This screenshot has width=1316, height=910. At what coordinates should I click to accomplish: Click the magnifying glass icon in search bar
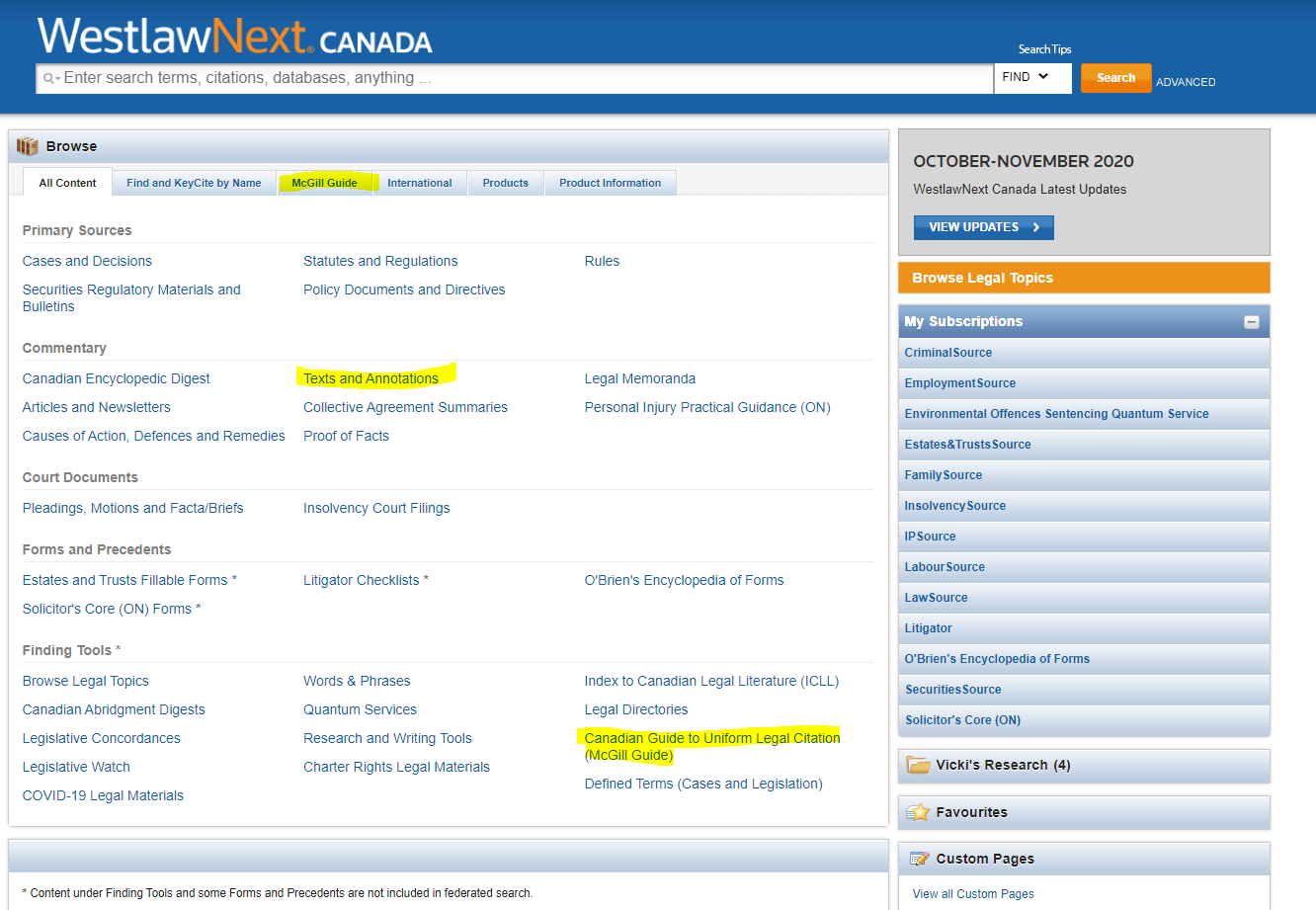click(x=50, y=77)
